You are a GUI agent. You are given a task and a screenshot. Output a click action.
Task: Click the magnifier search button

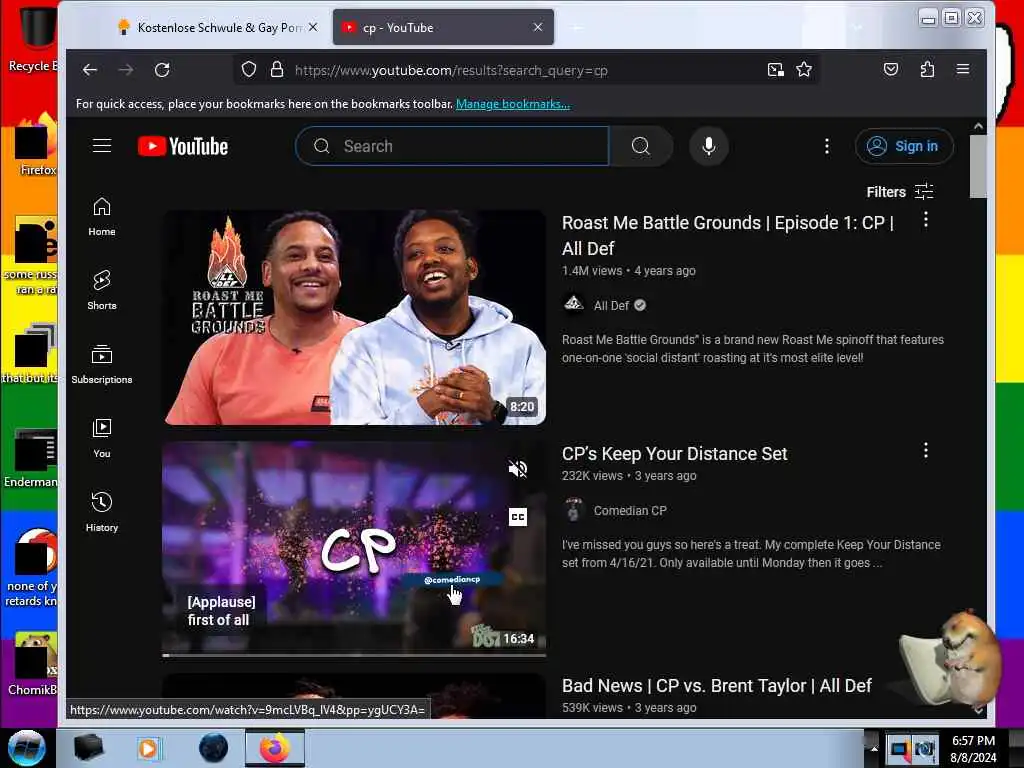tap(641, 146)
